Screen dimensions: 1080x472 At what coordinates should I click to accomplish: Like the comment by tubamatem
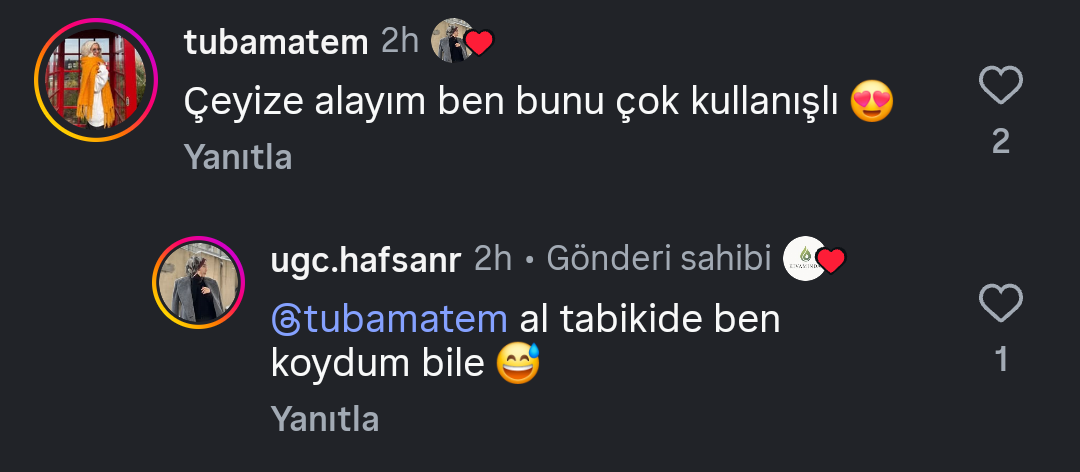[1000, 87]
